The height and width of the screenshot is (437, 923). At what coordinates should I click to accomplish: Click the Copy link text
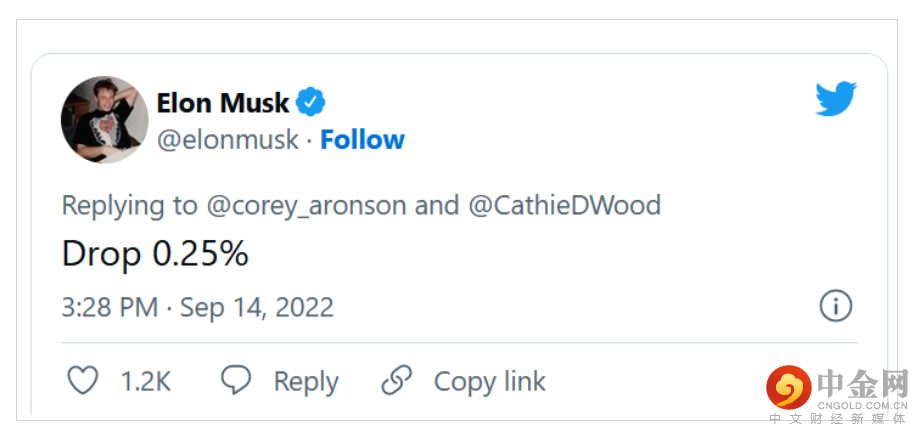[490, 382]
